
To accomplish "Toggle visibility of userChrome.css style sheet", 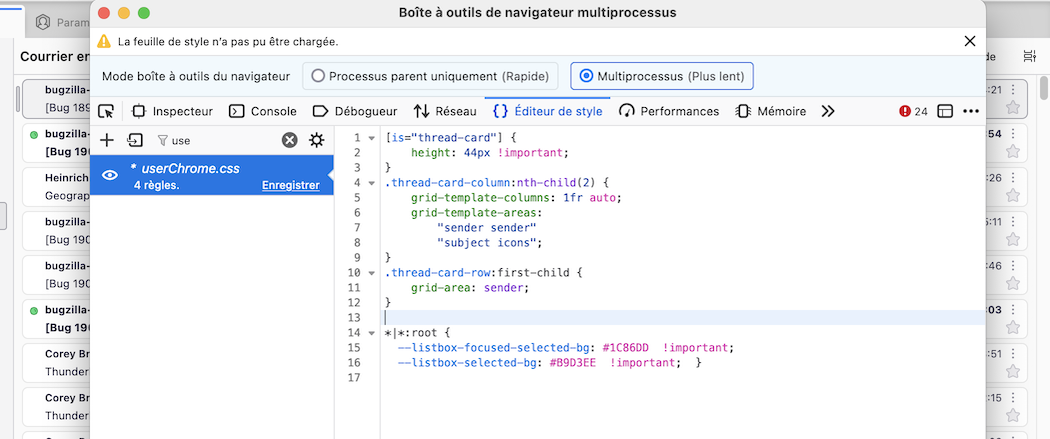I will 110,175.
